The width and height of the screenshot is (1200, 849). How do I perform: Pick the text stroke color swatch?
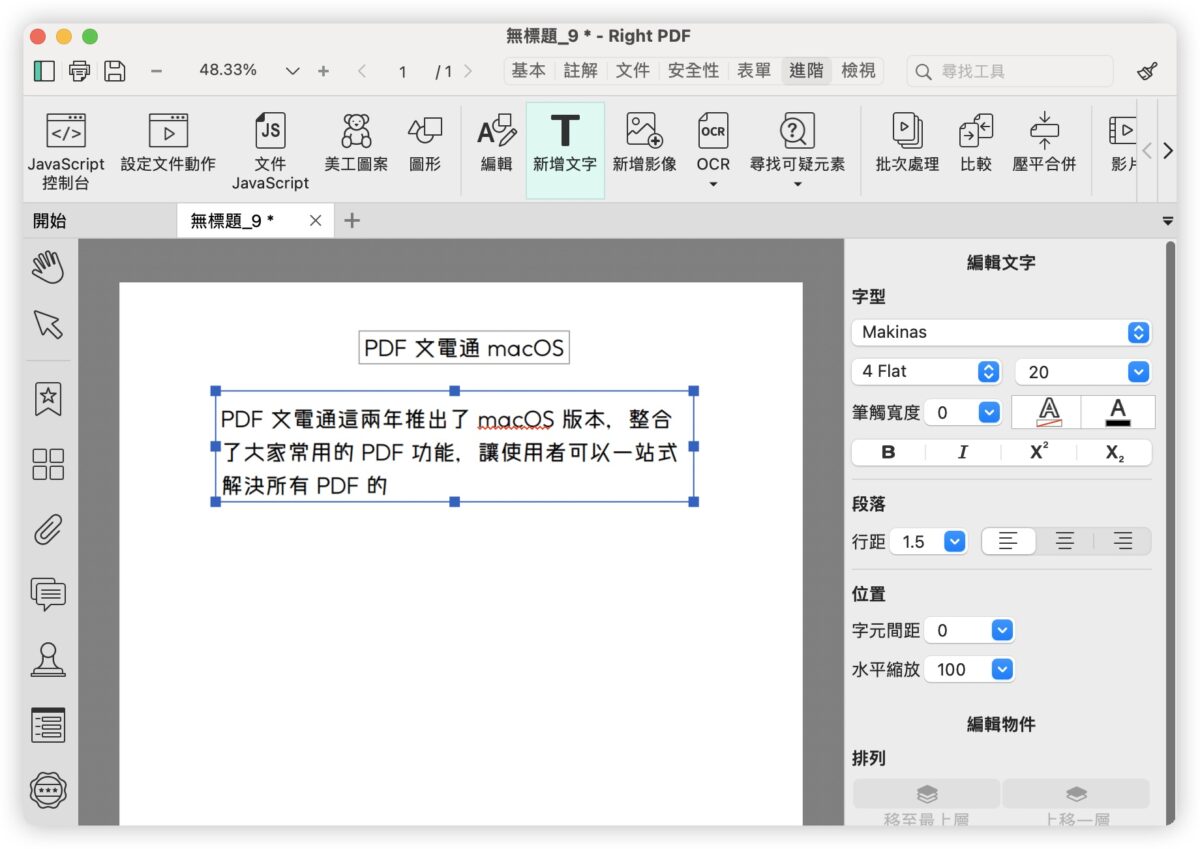1049,412
